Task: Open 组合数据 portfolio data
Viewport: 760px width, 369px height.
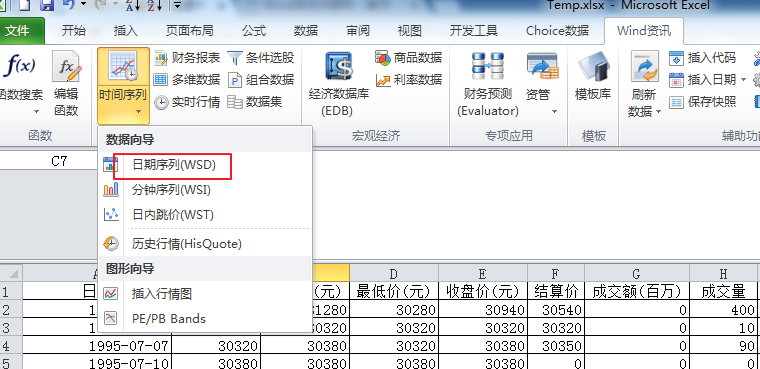Action: tap(261, 80)
